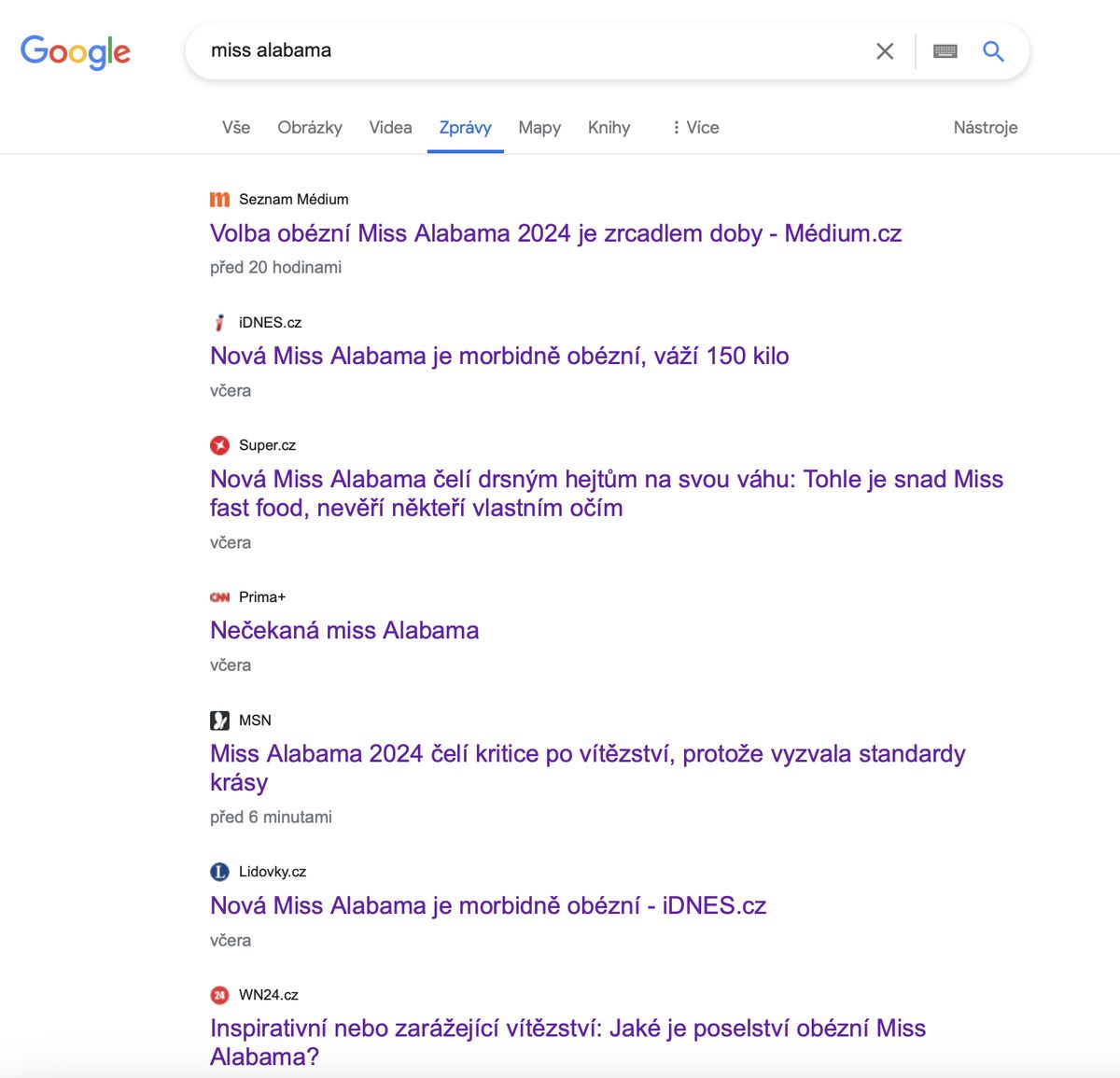Viewport: 1120px width, 1078px height.
Task: Click the 'Prima+' source name
Action: pyautogui.click(x=262, y=596)
